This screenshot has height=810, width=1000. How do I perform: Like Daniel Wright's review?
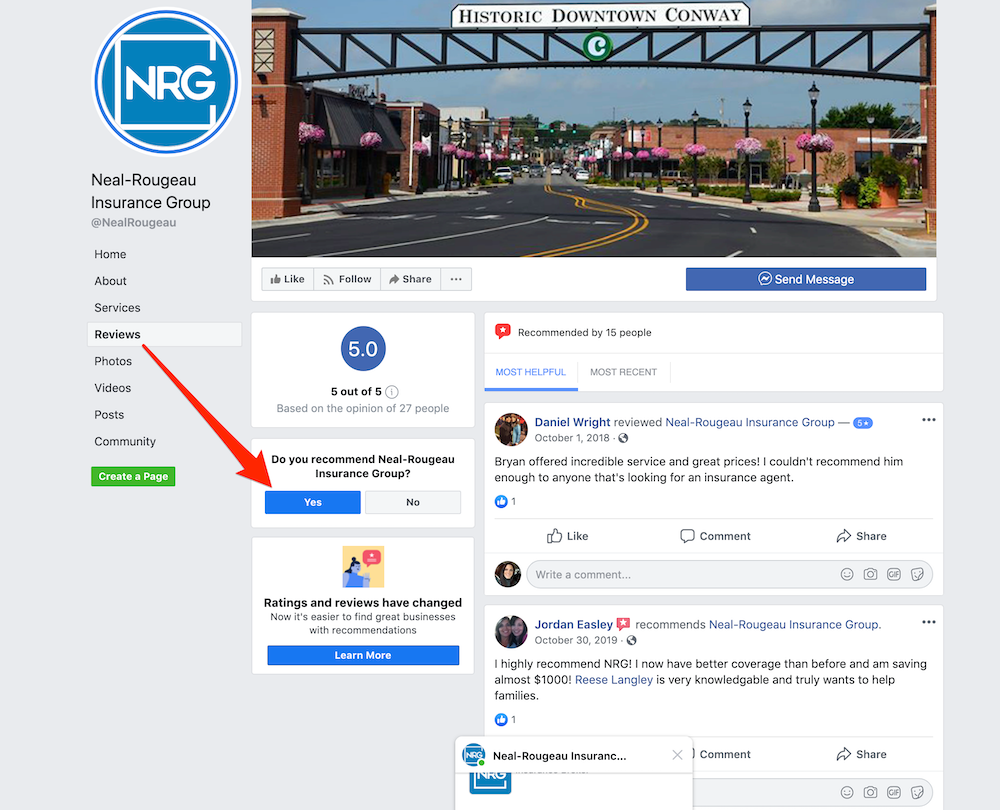pyautogui.click(x=567, y=536)
